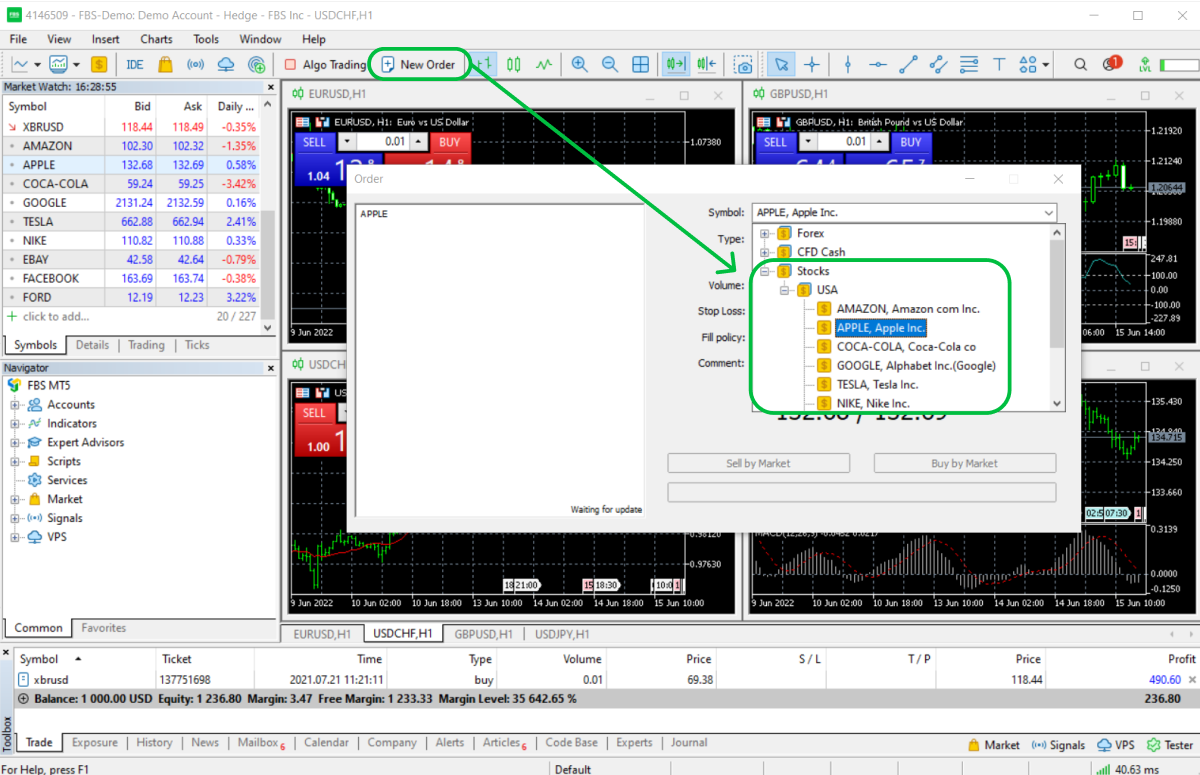
Task: Open the File menu
Action: pyautogui.click(x=18, y=39)
